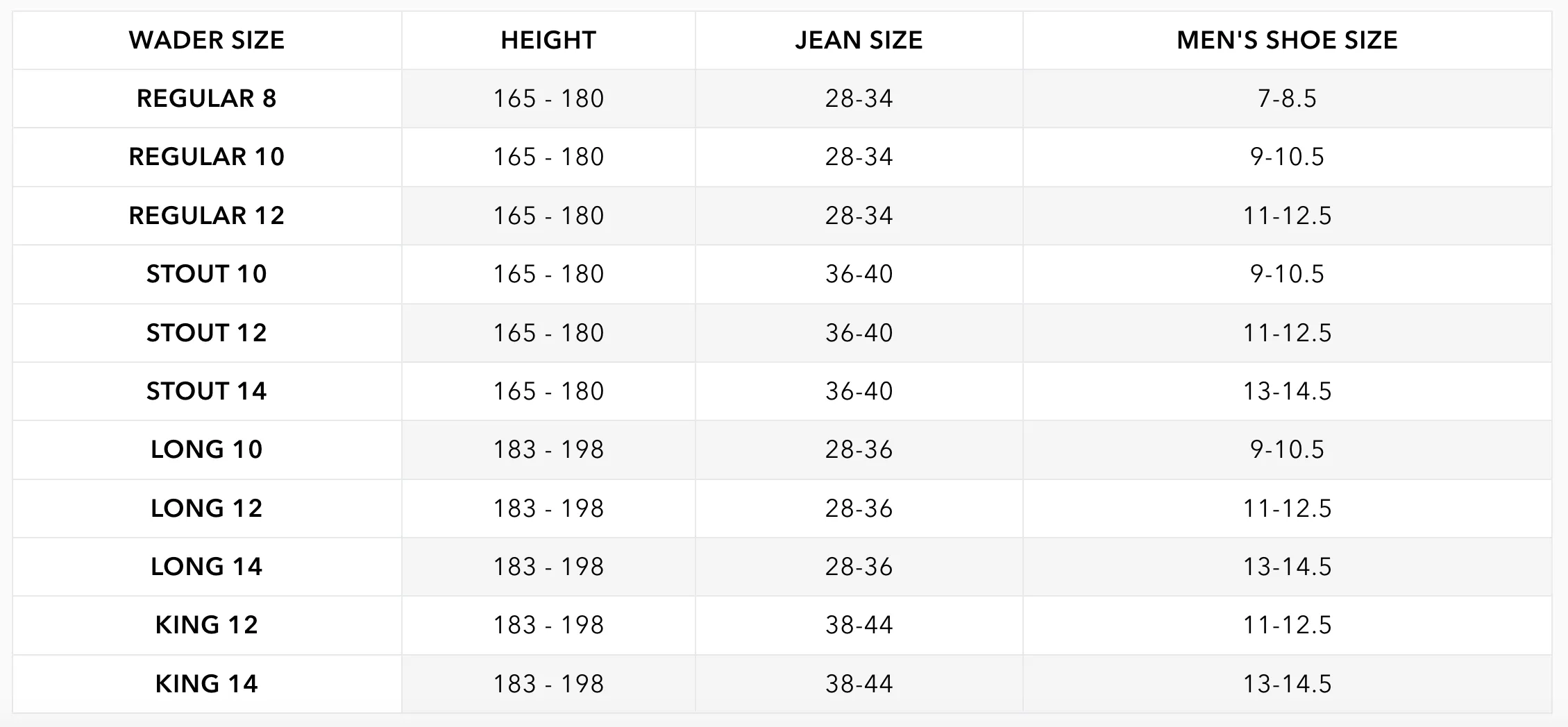
Task: Click the REGULAR 8 row label
Action: pyautogui.click(x=207, y=99)
